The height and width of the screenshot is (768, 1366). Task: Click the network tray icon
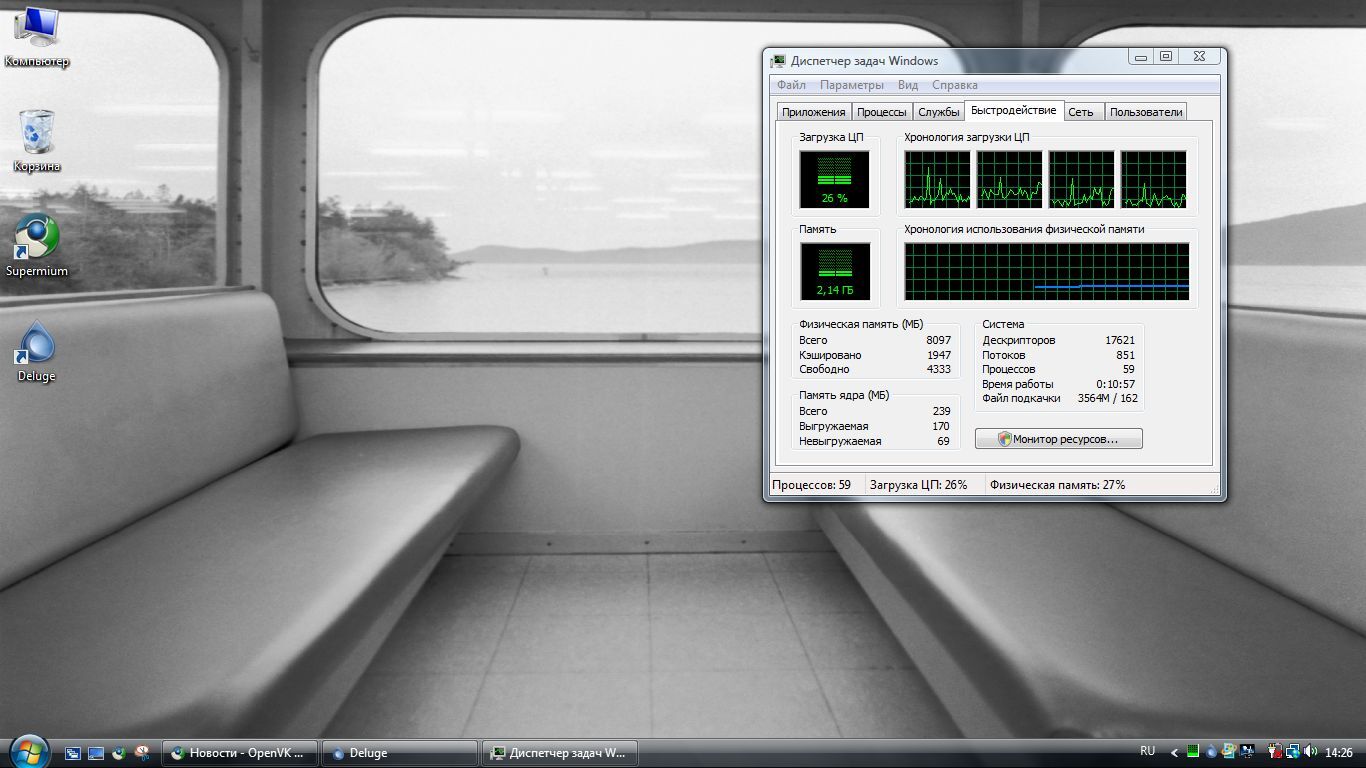tap(1293, 752)
